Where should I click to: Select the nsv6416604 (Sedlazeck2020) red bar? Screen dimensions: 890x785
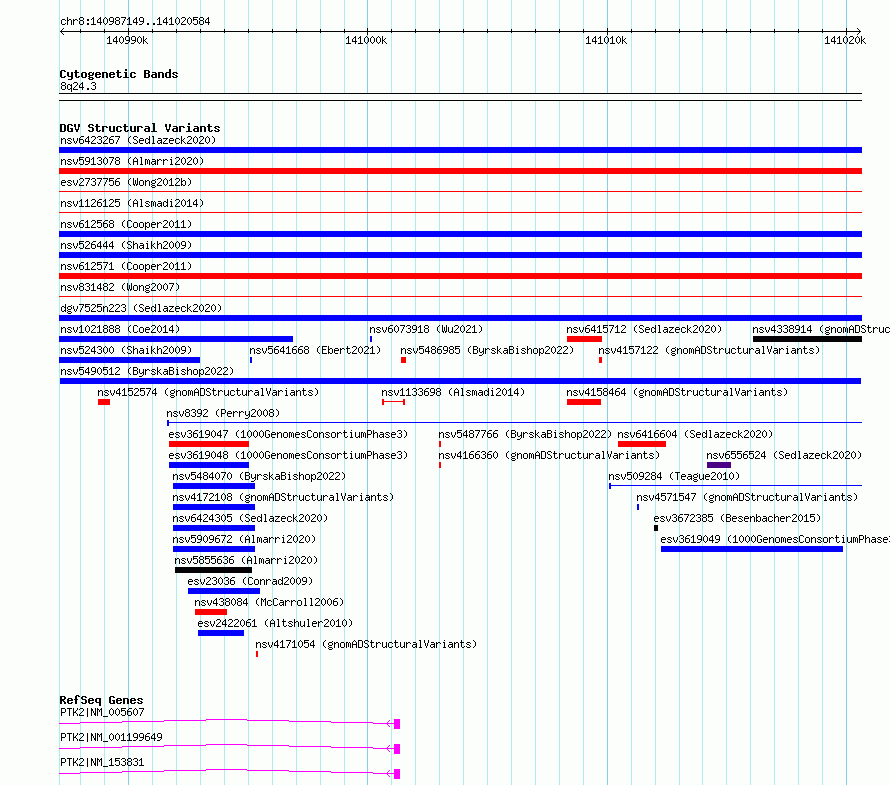pyautogui.click(x=642, y=444)
